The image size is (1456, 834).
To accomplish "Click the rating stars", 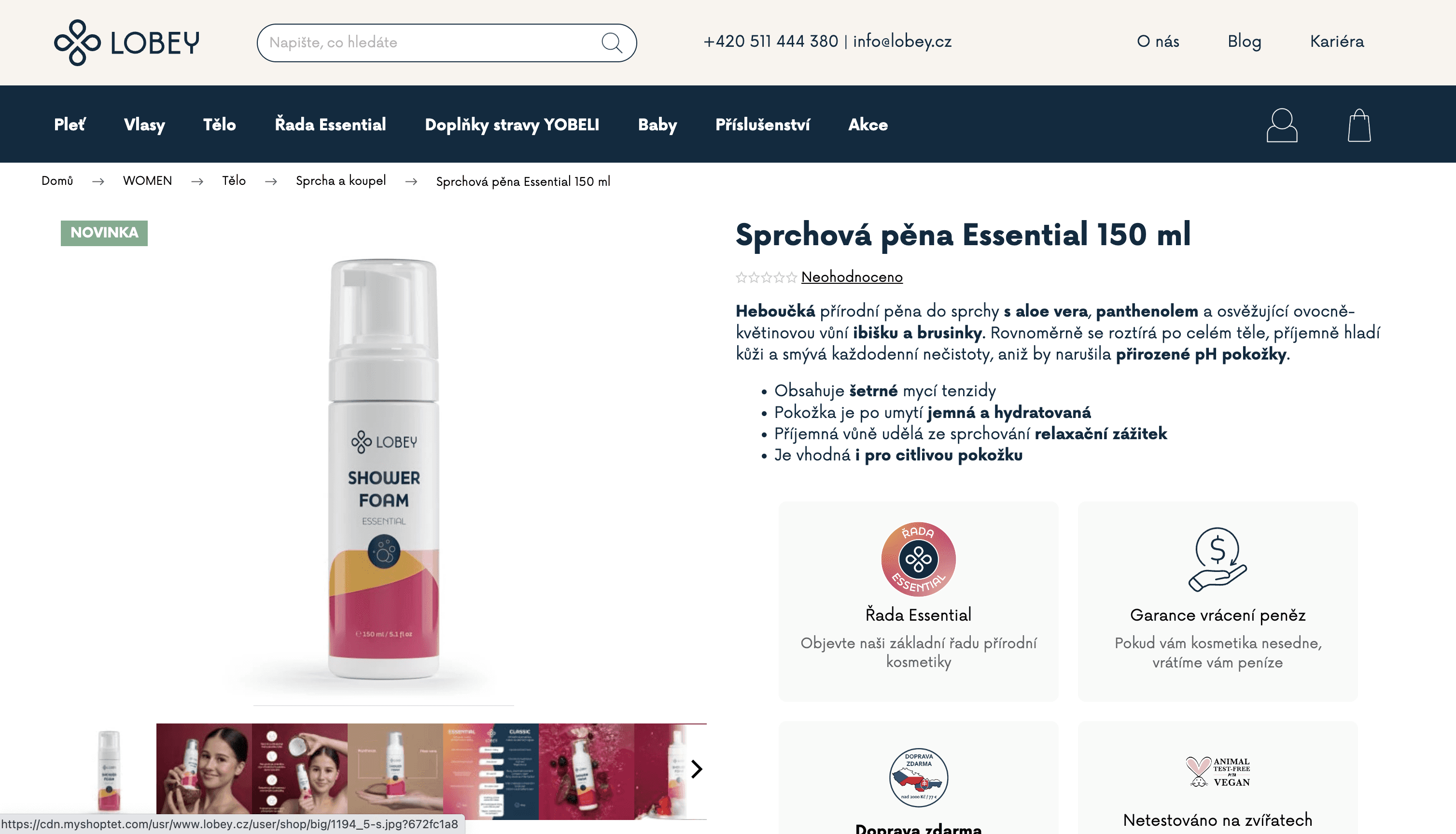I will pyautogui.click(x=766, y=278).
